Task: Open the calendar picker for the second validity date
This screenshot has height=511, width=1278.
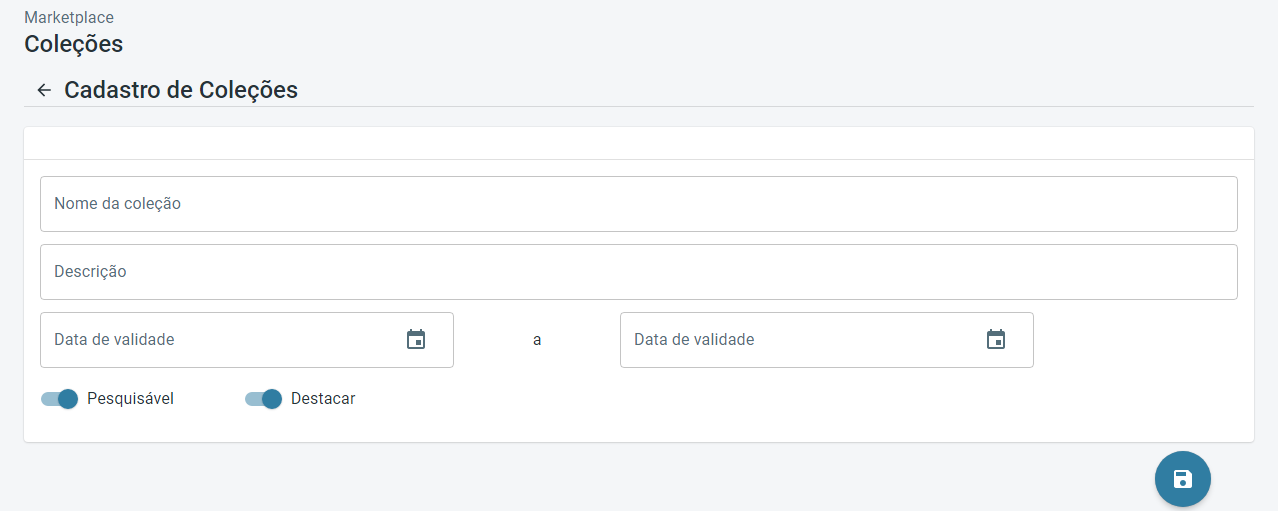Action: [996, 340]
